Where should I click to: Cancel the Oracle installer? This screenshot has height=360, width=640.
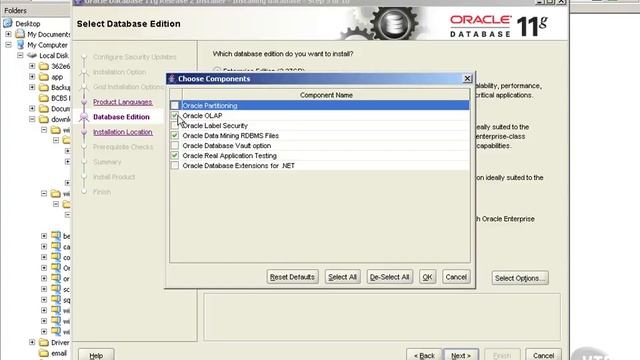point(543,356)
